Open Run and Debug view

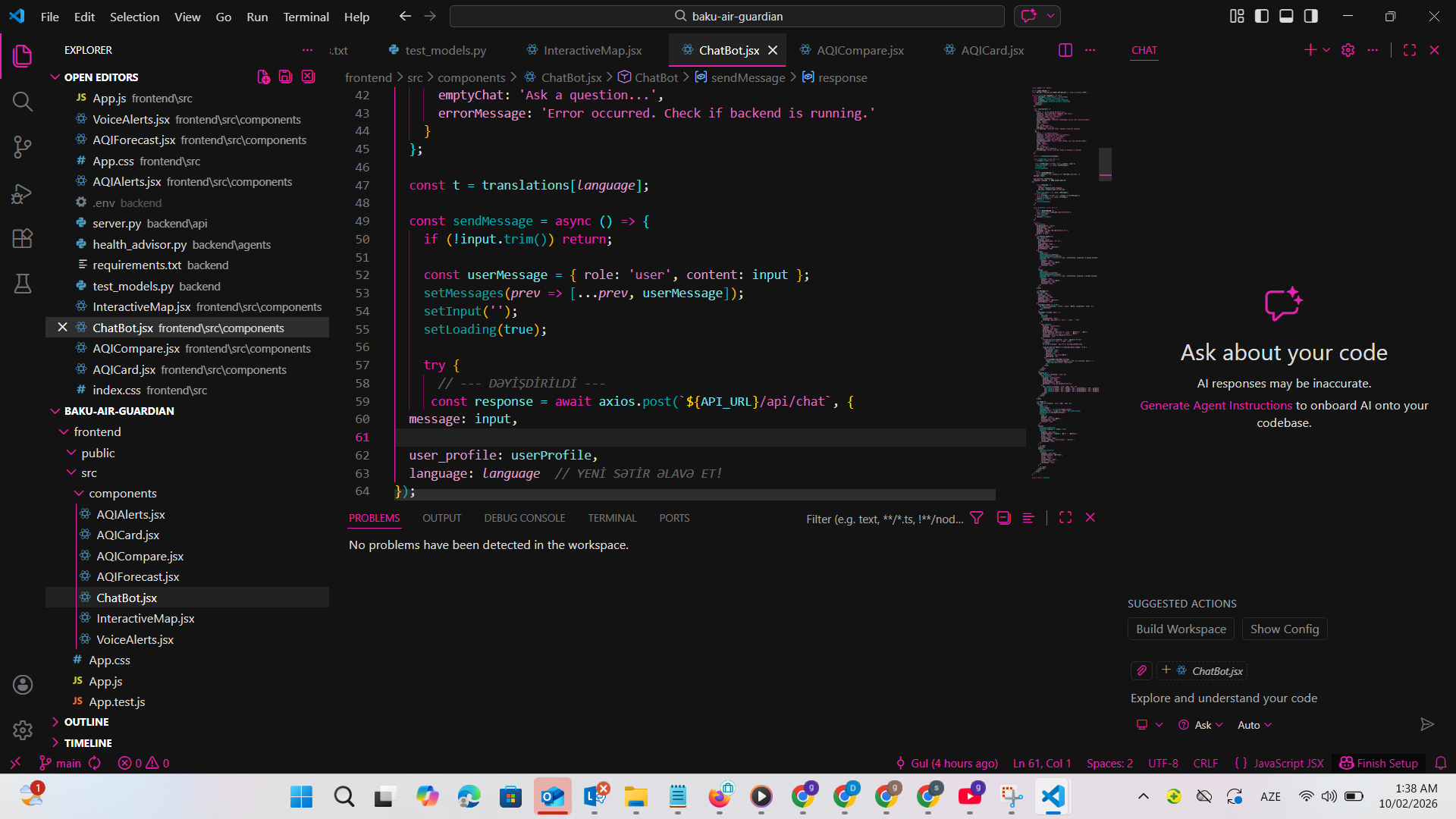pos(23,194)
